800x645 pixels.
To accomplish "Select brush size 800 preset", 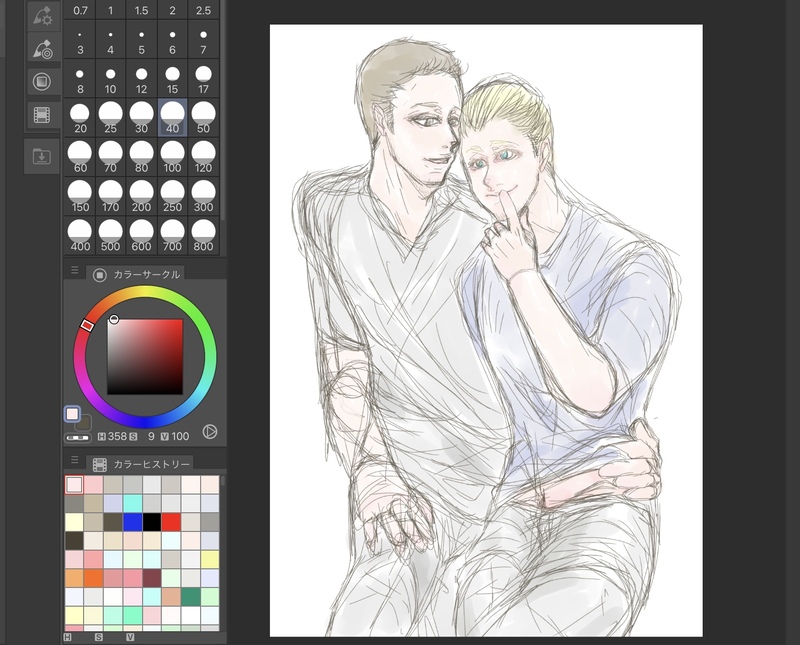I will (204, 236).
